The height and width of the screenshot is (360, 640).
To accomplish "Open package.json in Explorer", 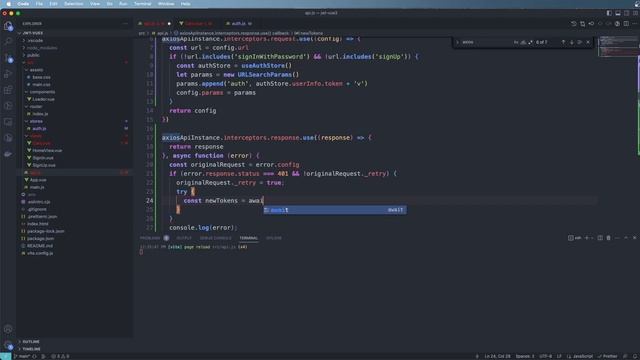I will pyautogui.click(x=40, y=238).
